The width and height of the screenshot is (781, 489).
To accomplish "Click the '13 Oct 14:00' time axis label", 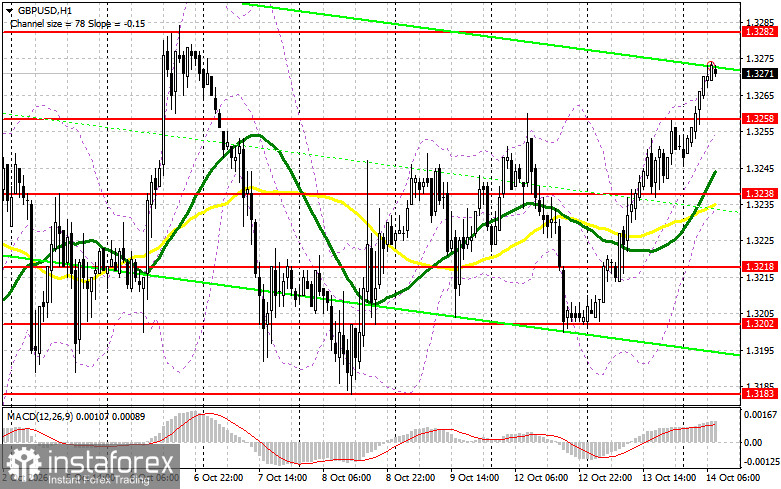I will [x=669, y=478].
